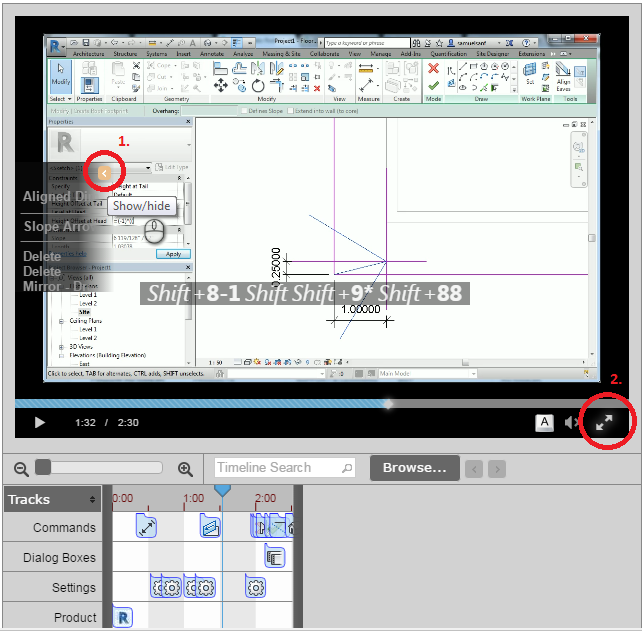Click the green Finish Edit Mode checkmark

[x=434, y=86]
